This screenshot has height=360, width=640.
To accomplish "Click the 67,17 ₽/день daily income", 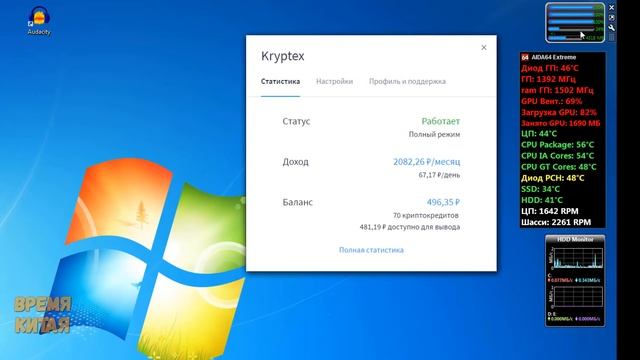I will pos(439,175).
